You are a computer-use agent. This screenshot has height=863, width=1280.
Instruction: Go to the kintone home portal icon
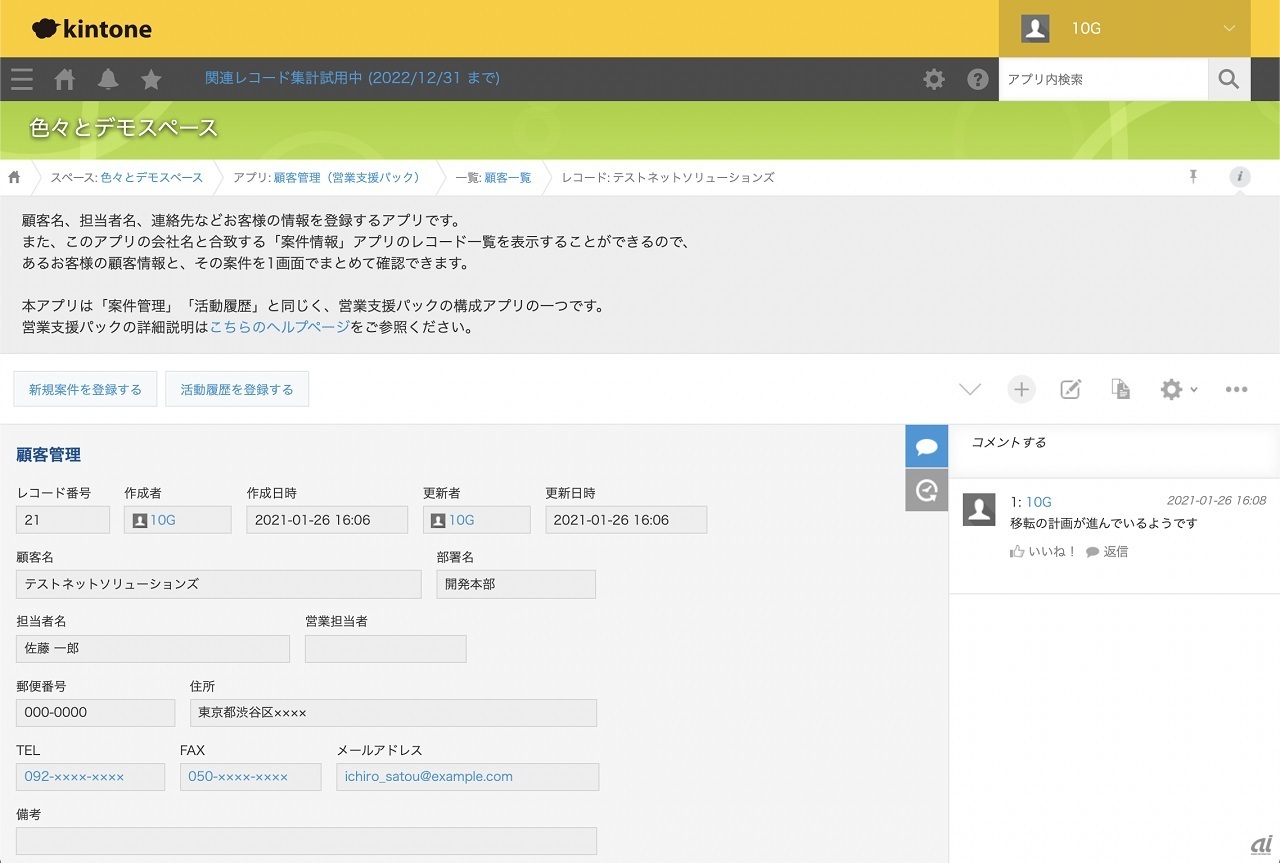tap(65, 79)
